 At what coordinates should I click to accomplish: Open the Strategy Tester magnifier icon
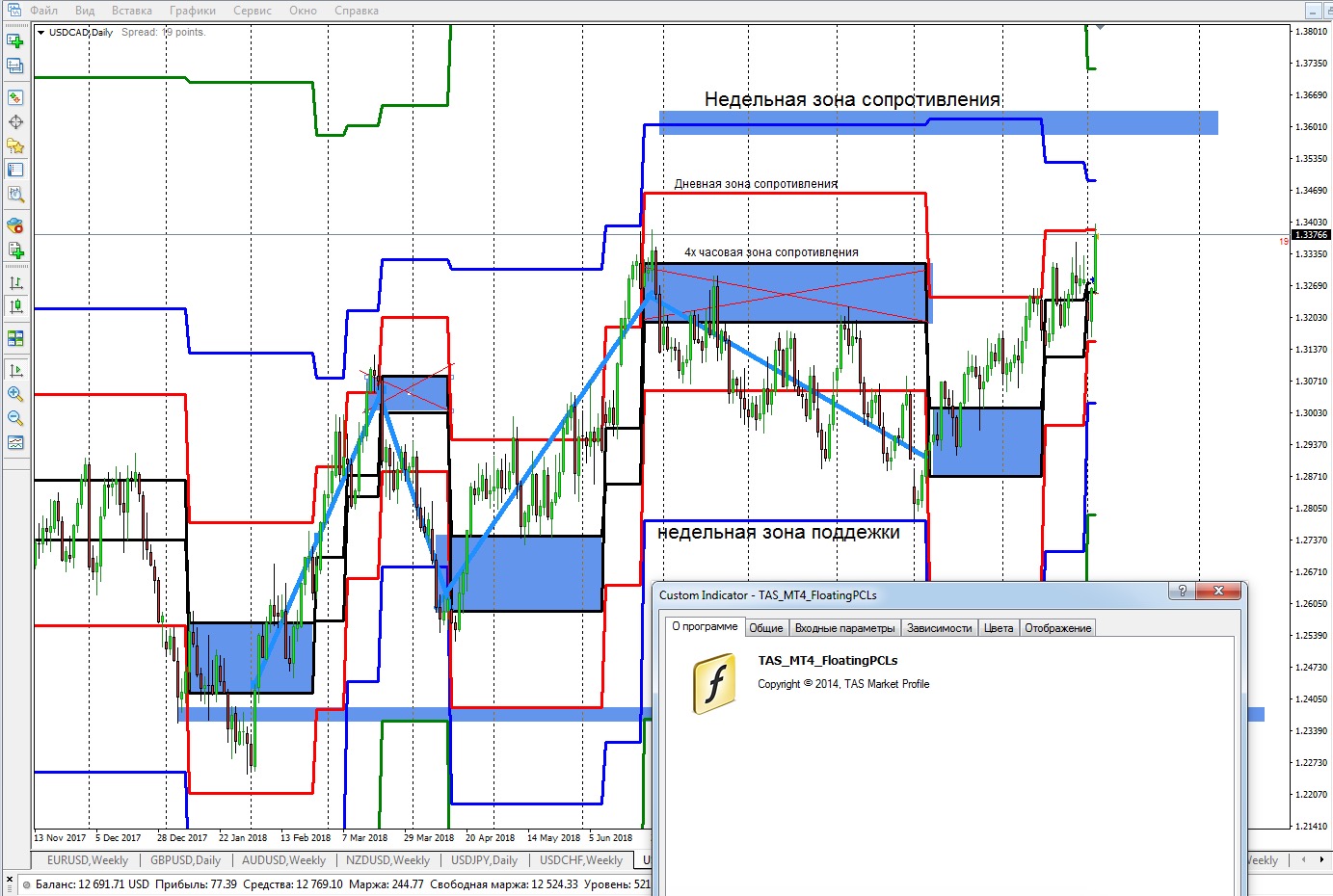click(15, 195)
